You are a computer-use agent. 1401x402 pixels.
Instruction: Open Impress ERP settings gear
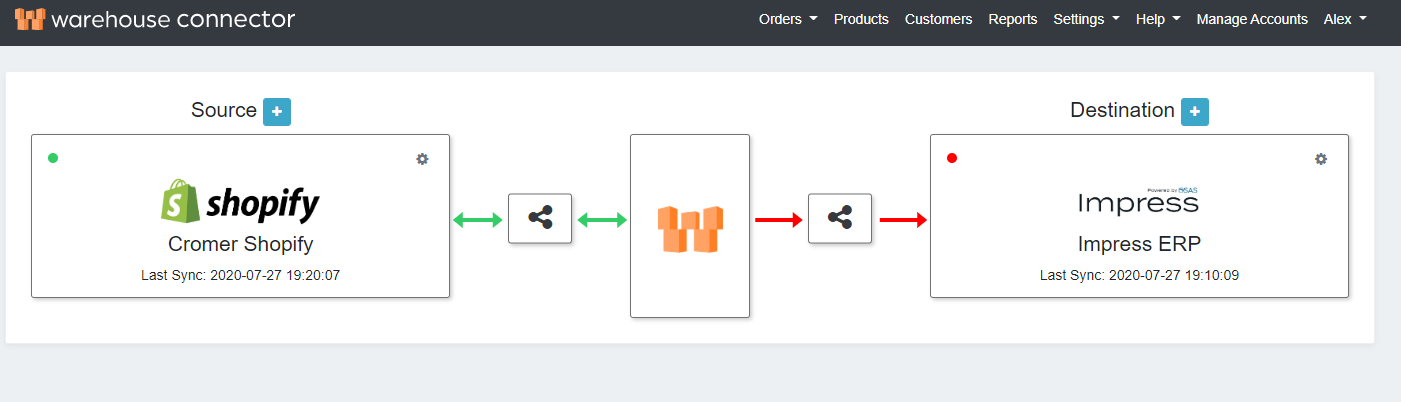pos(1321,159)
